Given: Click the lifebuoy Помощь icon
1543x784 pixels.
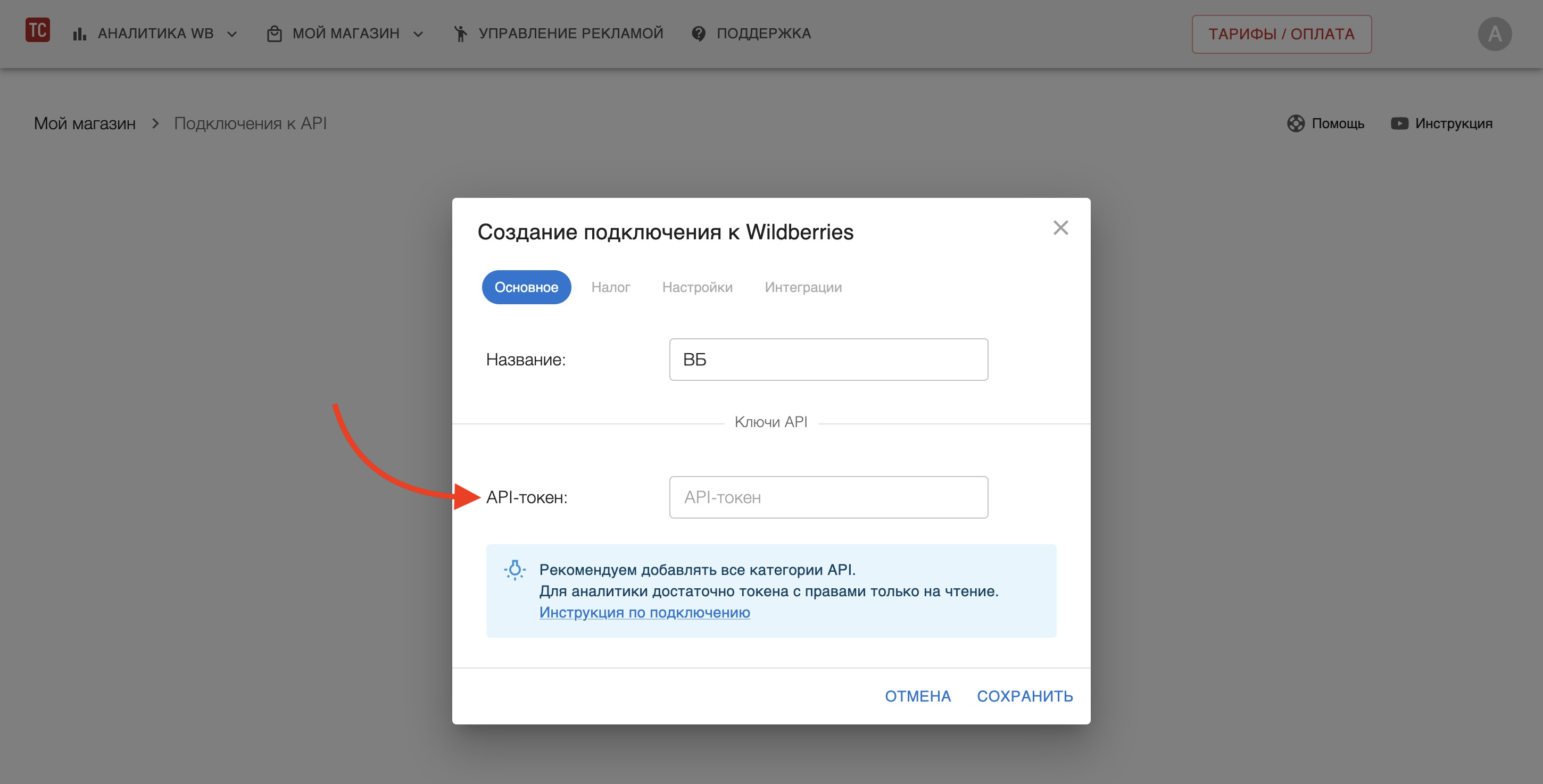Looking at the screenshot, I should 1295,123.
